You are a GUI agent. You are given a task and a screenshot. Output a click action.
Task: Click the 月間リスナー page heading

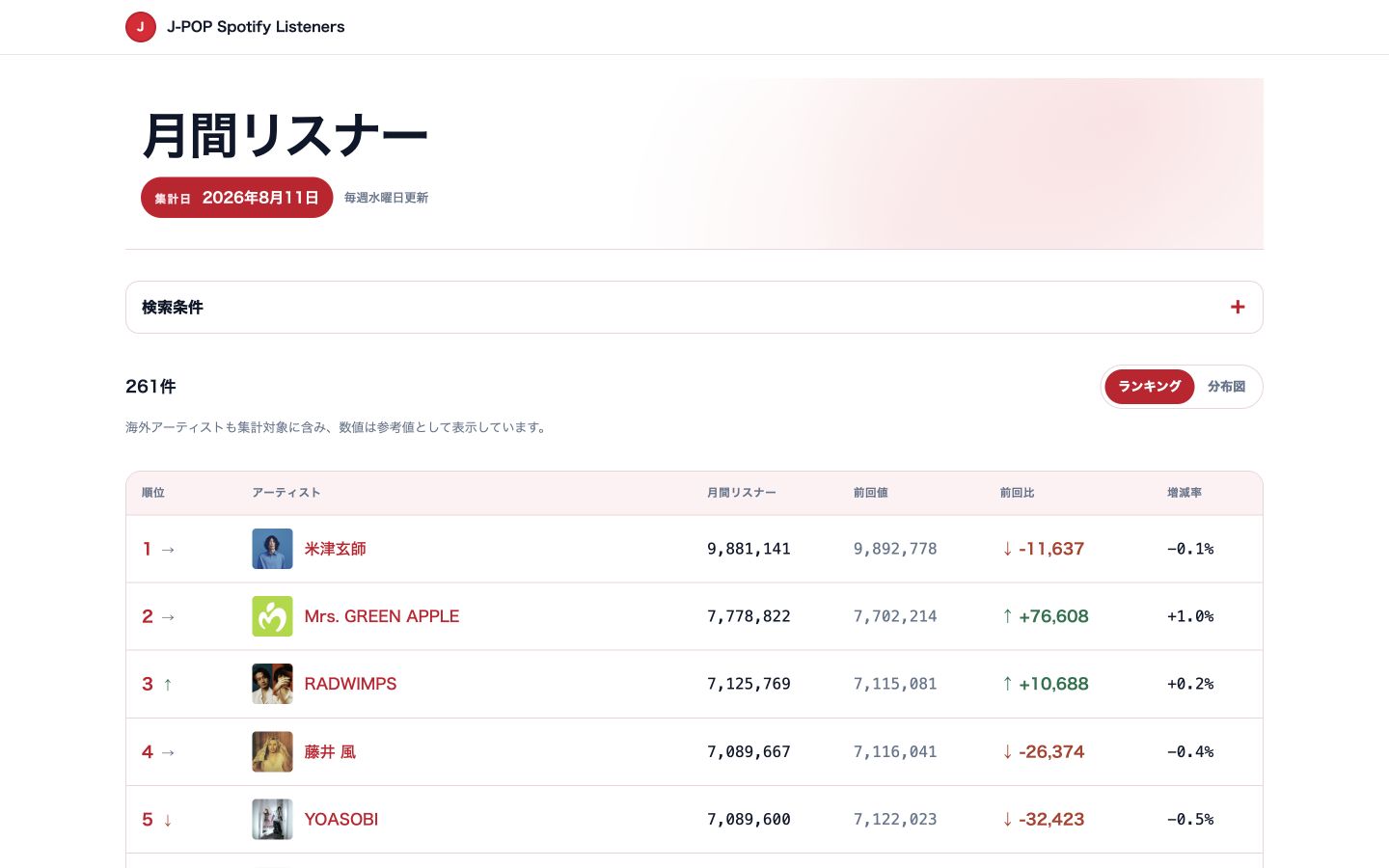(285, 135)
